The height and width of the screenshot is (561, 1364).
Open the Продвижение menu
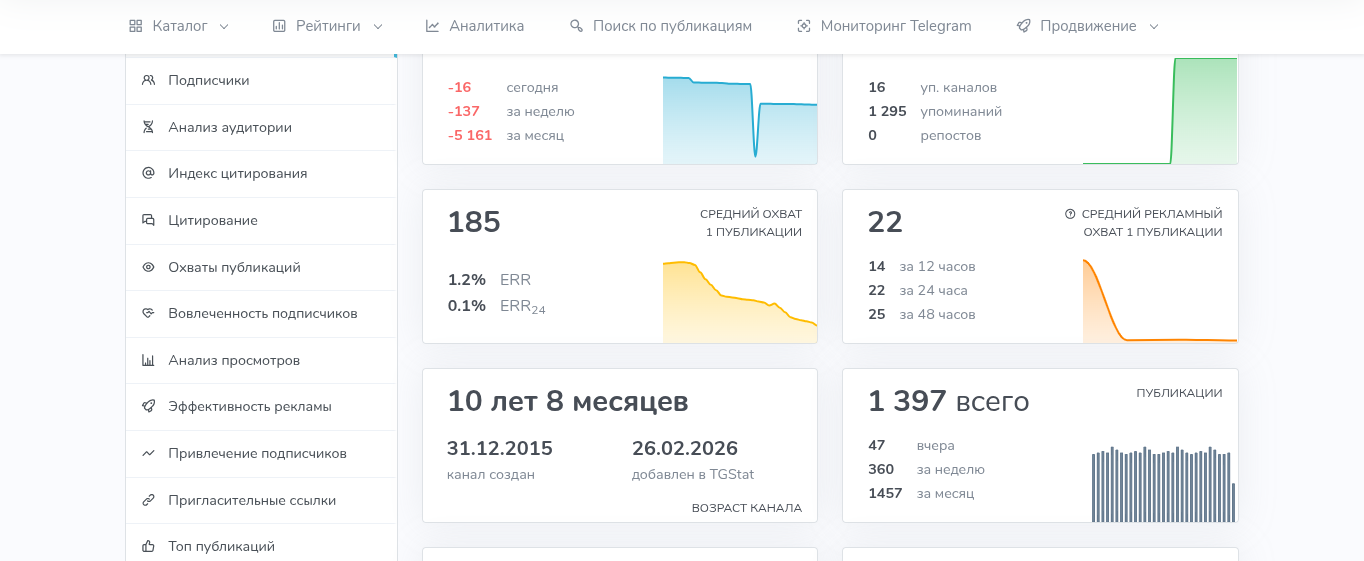pos(1088,26)
